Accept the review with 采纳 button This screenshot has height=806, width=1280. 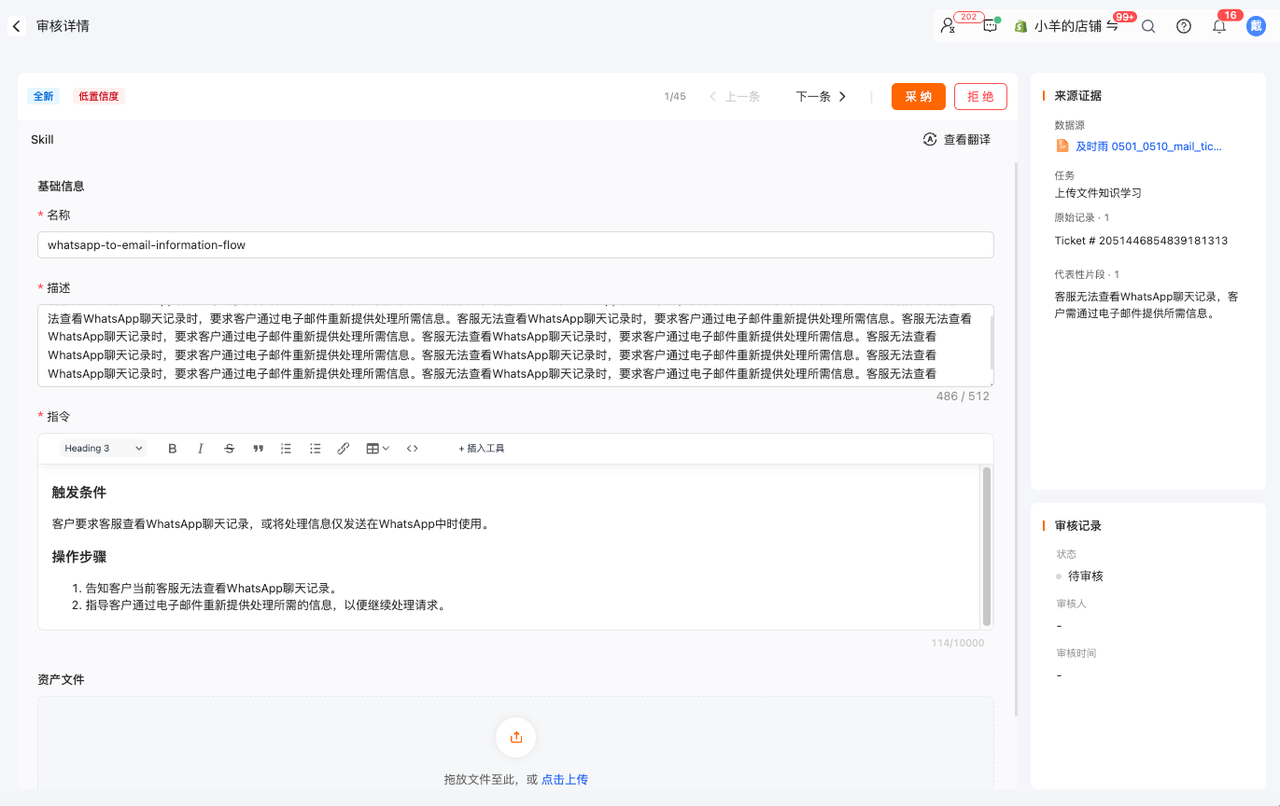pos(918,96)
